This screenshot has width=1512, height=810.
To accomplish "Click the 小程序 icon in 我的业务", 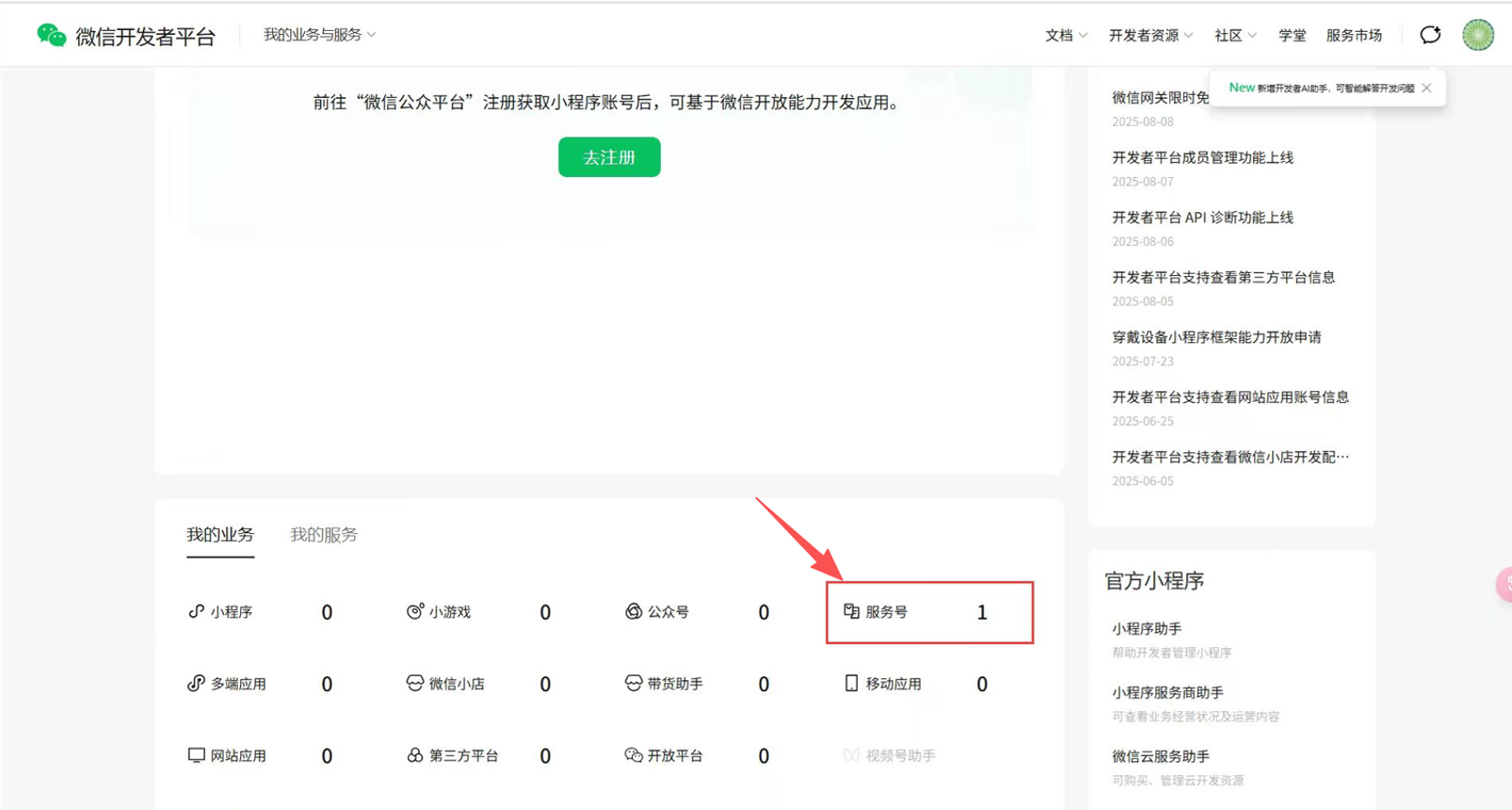I will 196,611.
